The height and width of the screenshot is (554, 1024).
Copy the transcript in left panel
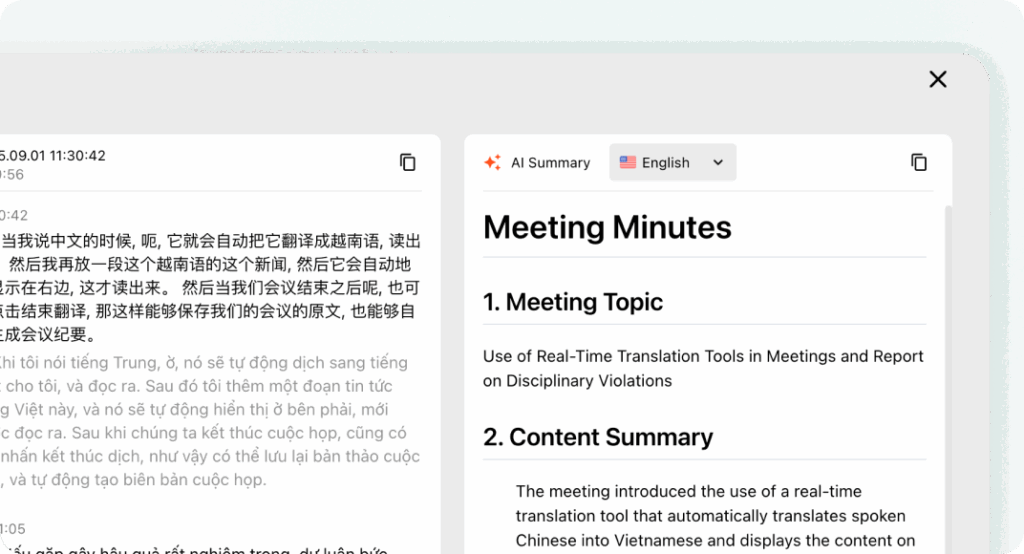[408, 162]
